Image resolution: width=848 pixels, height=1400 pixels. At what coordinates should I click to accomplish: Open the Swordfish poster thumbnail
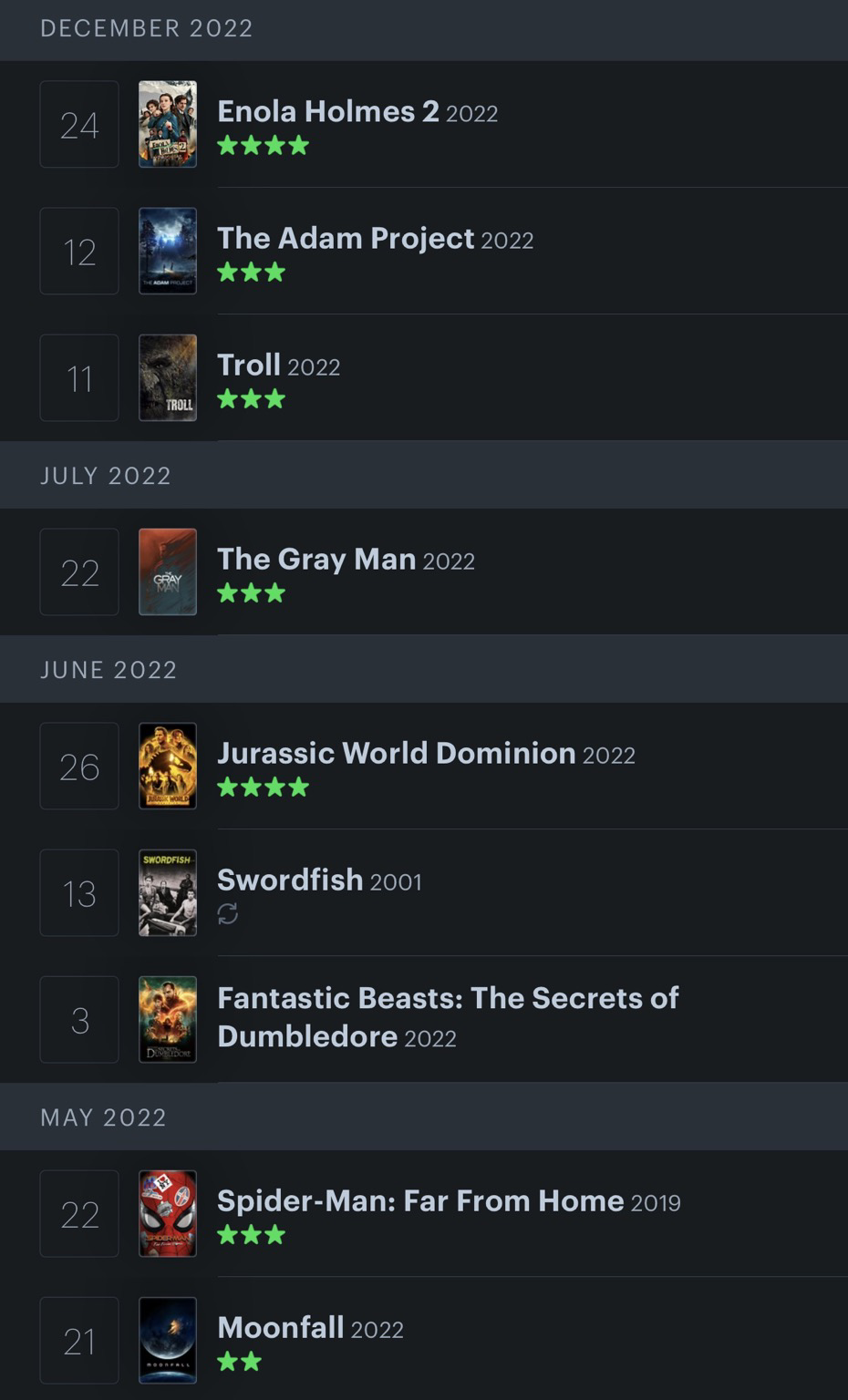[168, 892]
